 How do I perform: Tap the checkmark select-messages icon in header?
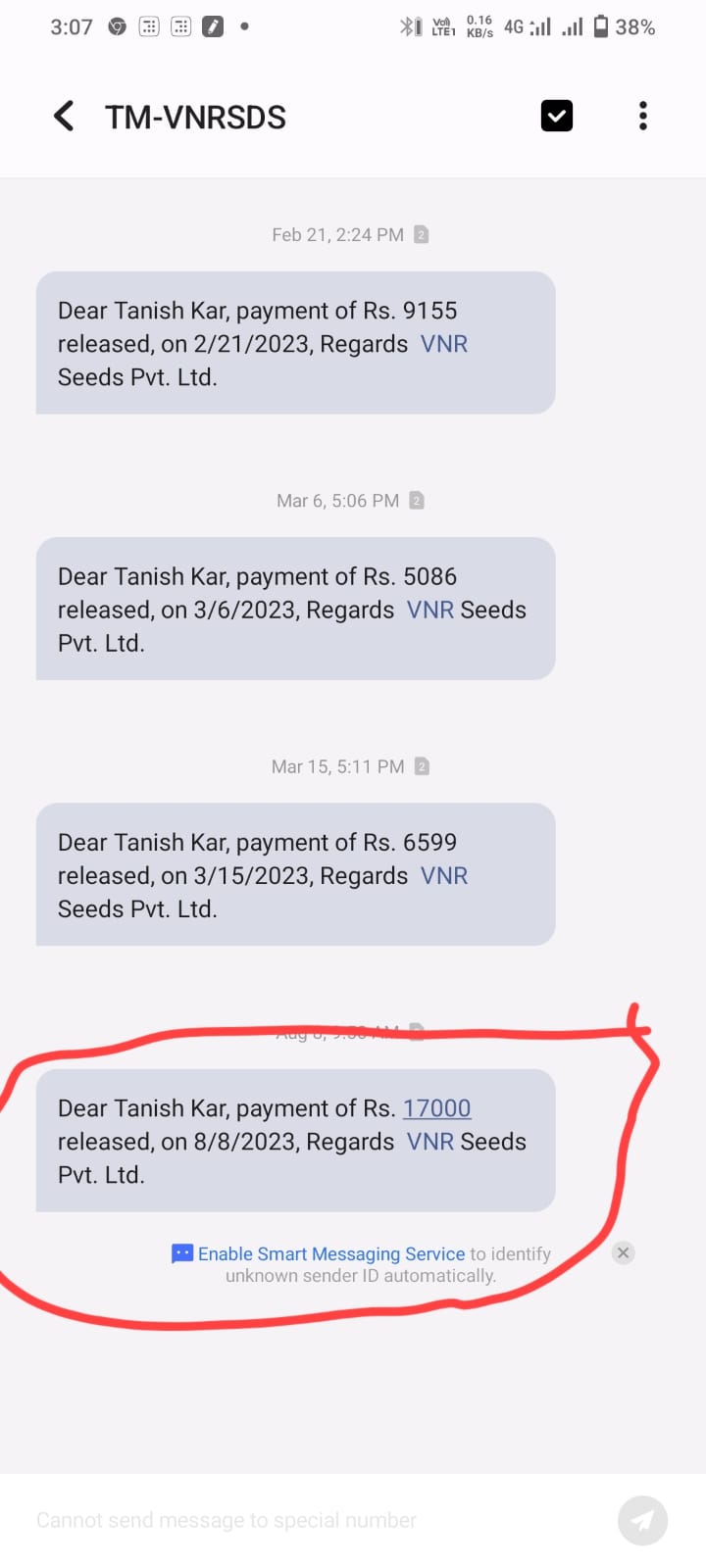[557, 116]
